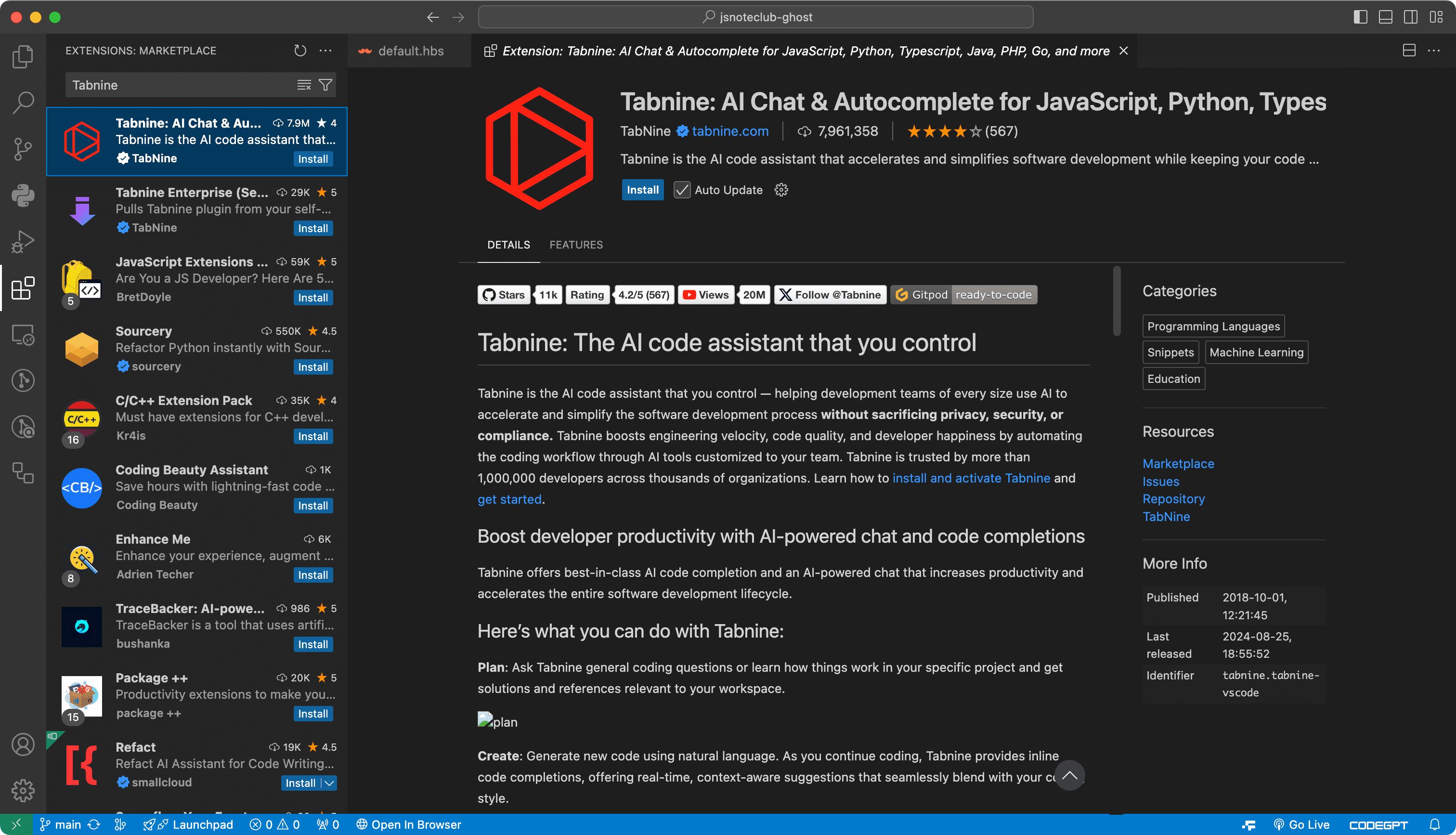Open the Repository resource link
1456x835 pixels.
click(1173, 499)
